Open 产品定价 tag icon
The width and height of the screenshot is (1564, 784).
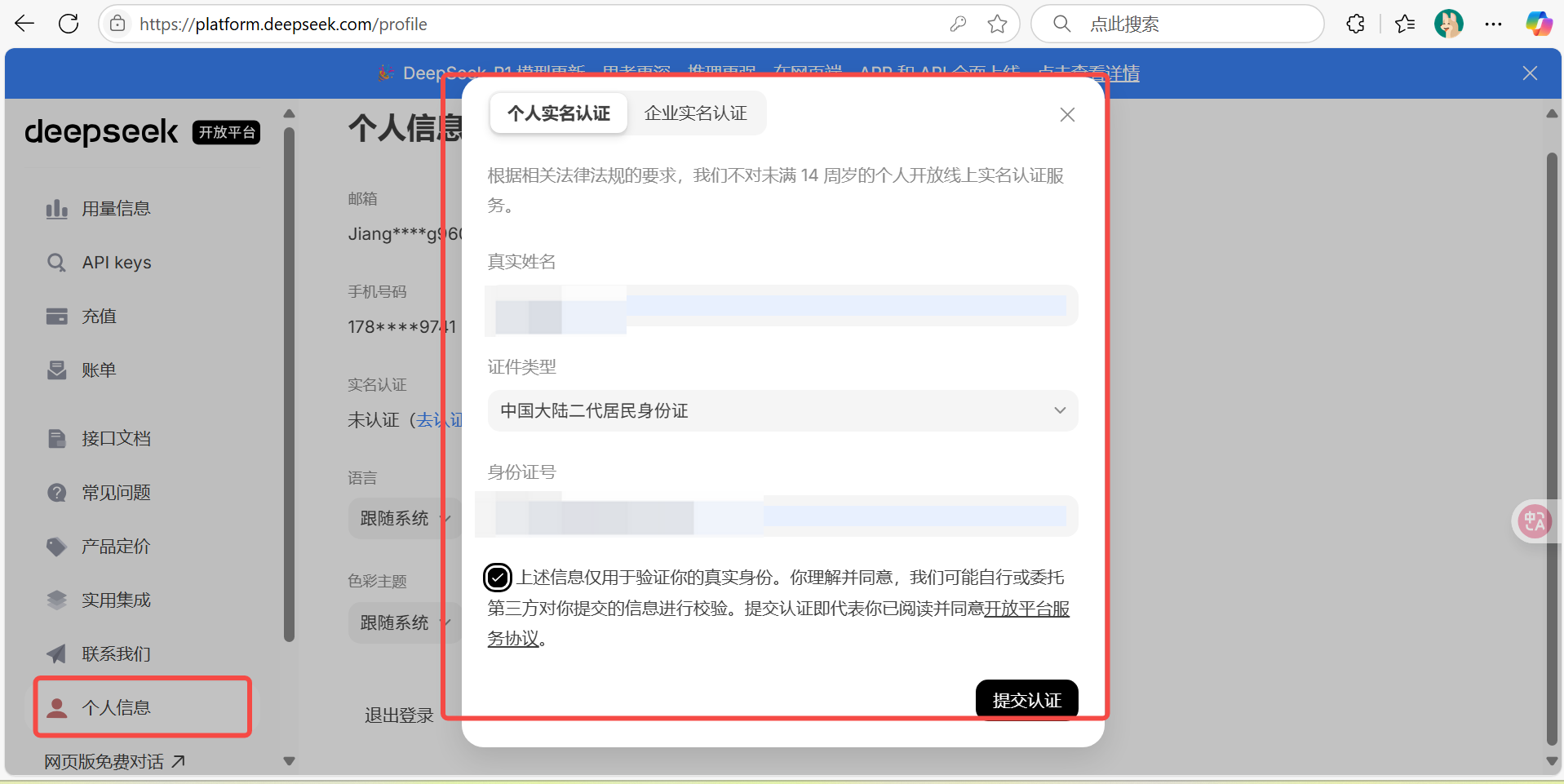click(x=56, y=547)
